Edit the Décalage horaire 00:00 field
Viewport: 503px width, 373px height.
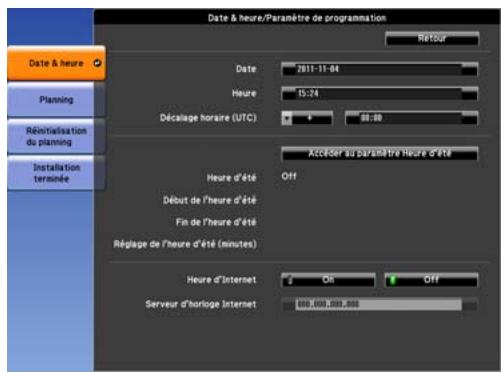pyautogui.click(x=411, y=118)
